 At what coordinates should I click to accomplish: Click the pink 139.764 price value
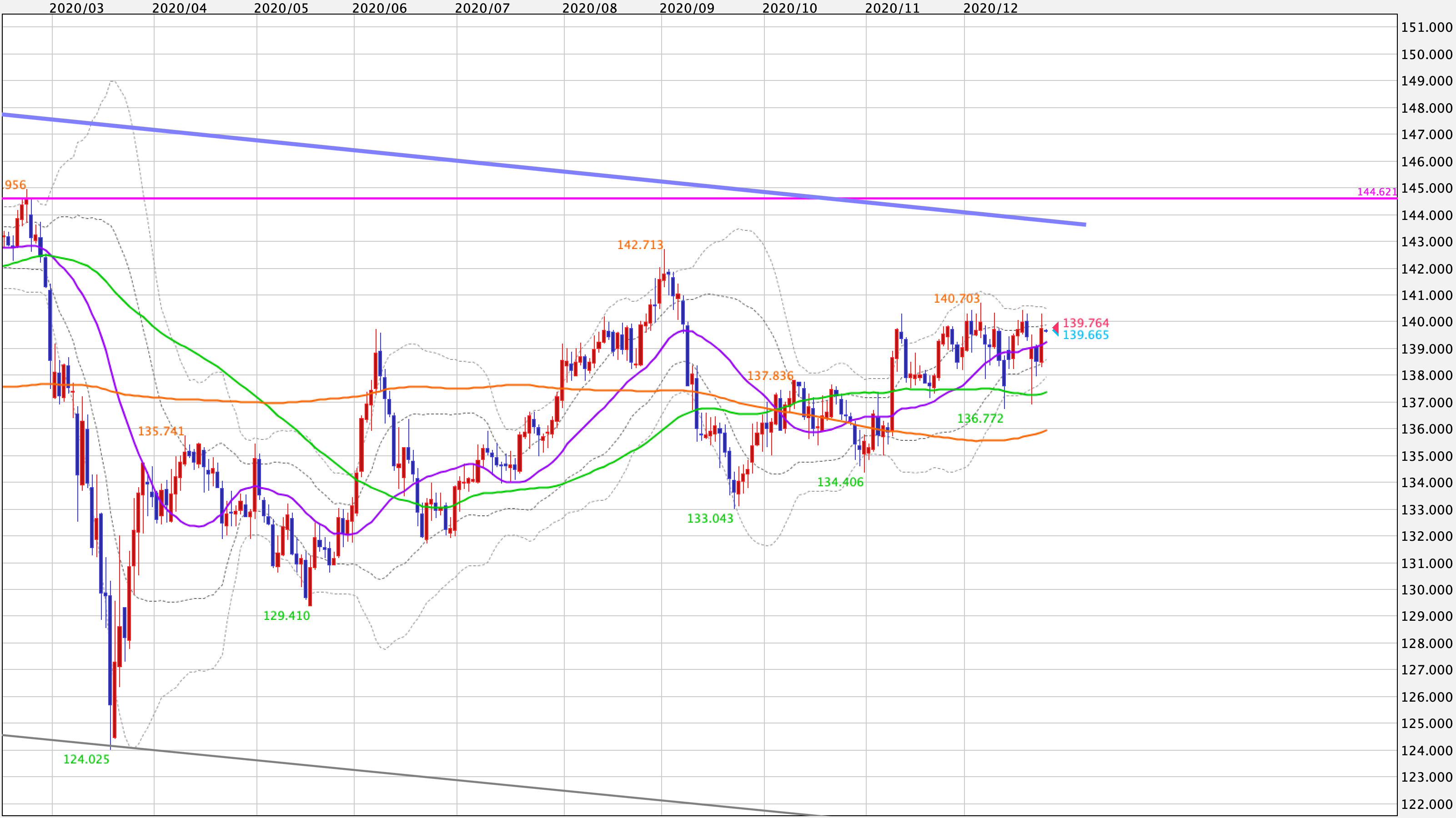pos(1086,323)
